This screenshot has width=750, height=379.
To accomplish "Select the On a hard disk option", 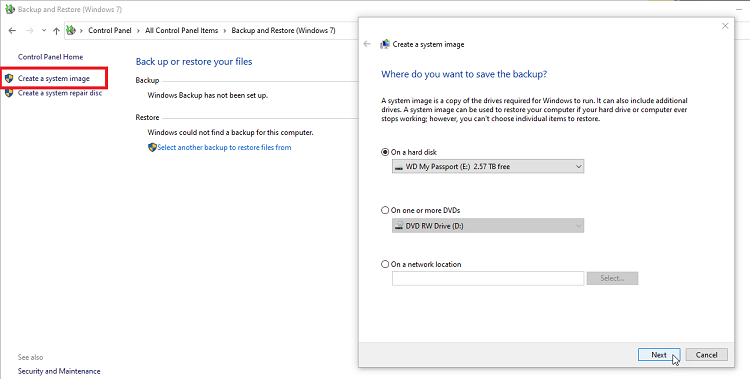I will (385, 152).
